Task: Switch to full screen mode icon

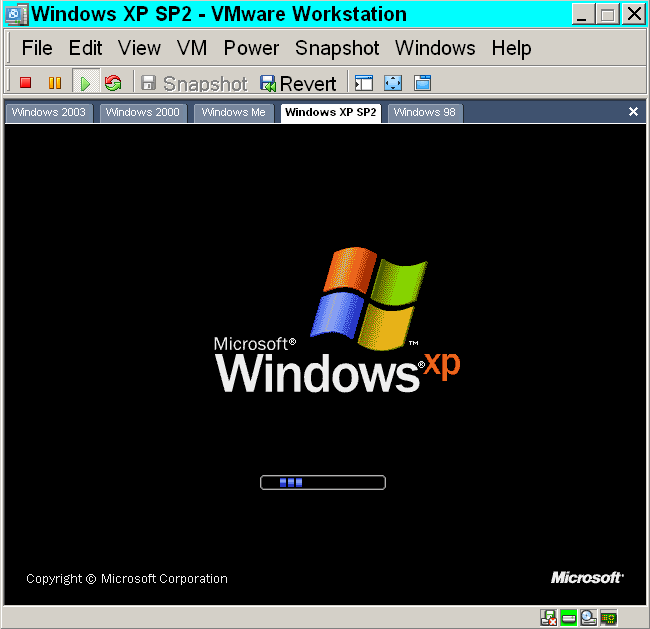Action: click(x=393, y=83)
